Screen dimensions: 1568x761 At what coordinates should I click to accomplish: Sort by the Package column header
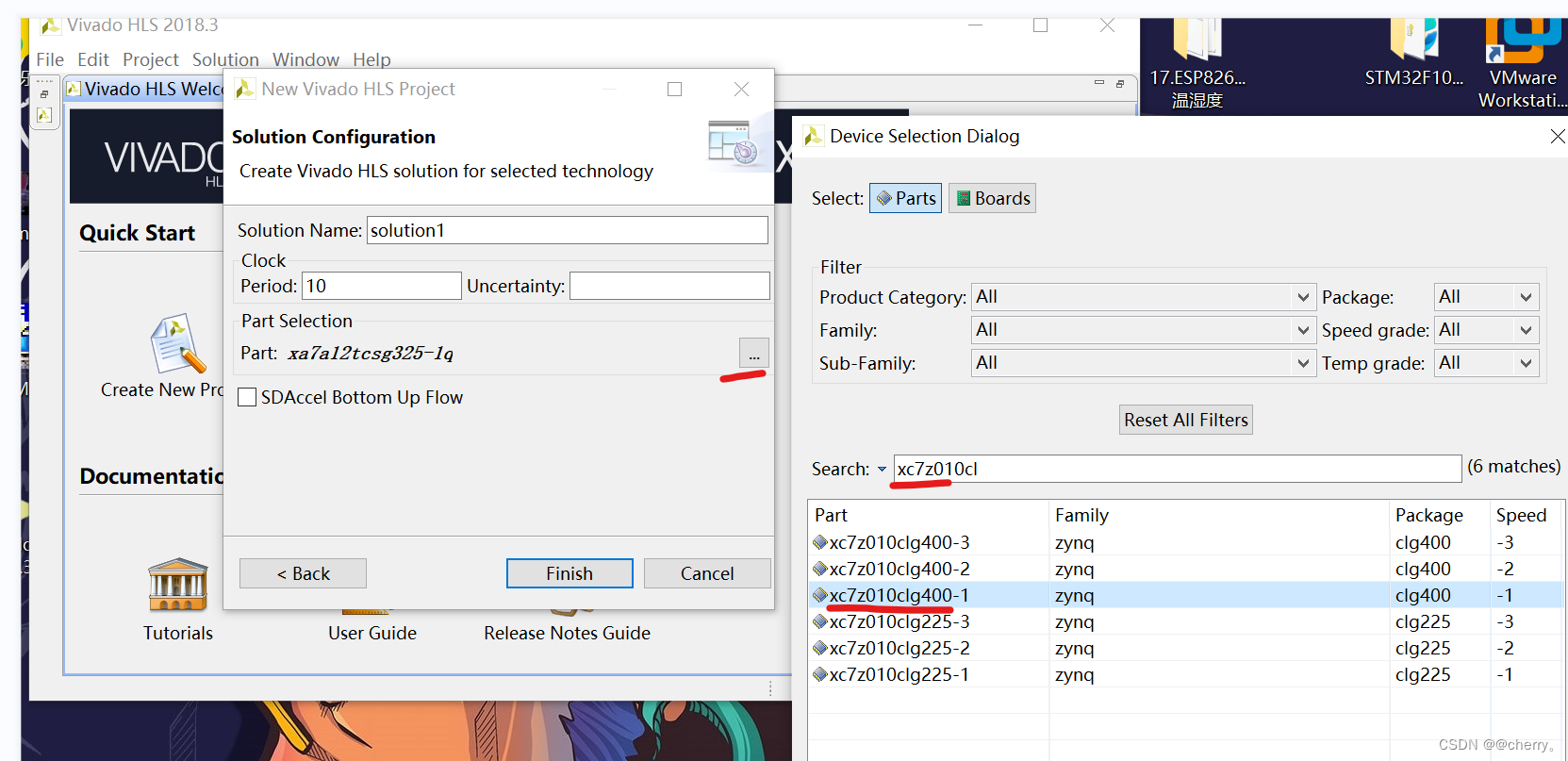coord(1440,515)
